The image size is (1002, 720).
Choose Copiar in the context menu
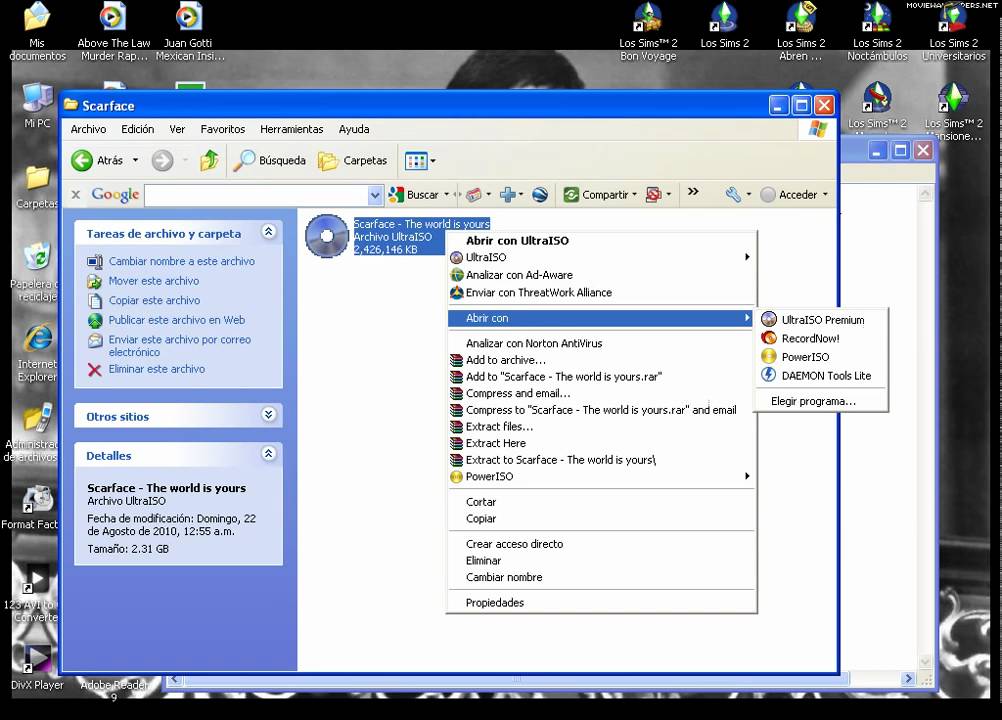point(601,519)
